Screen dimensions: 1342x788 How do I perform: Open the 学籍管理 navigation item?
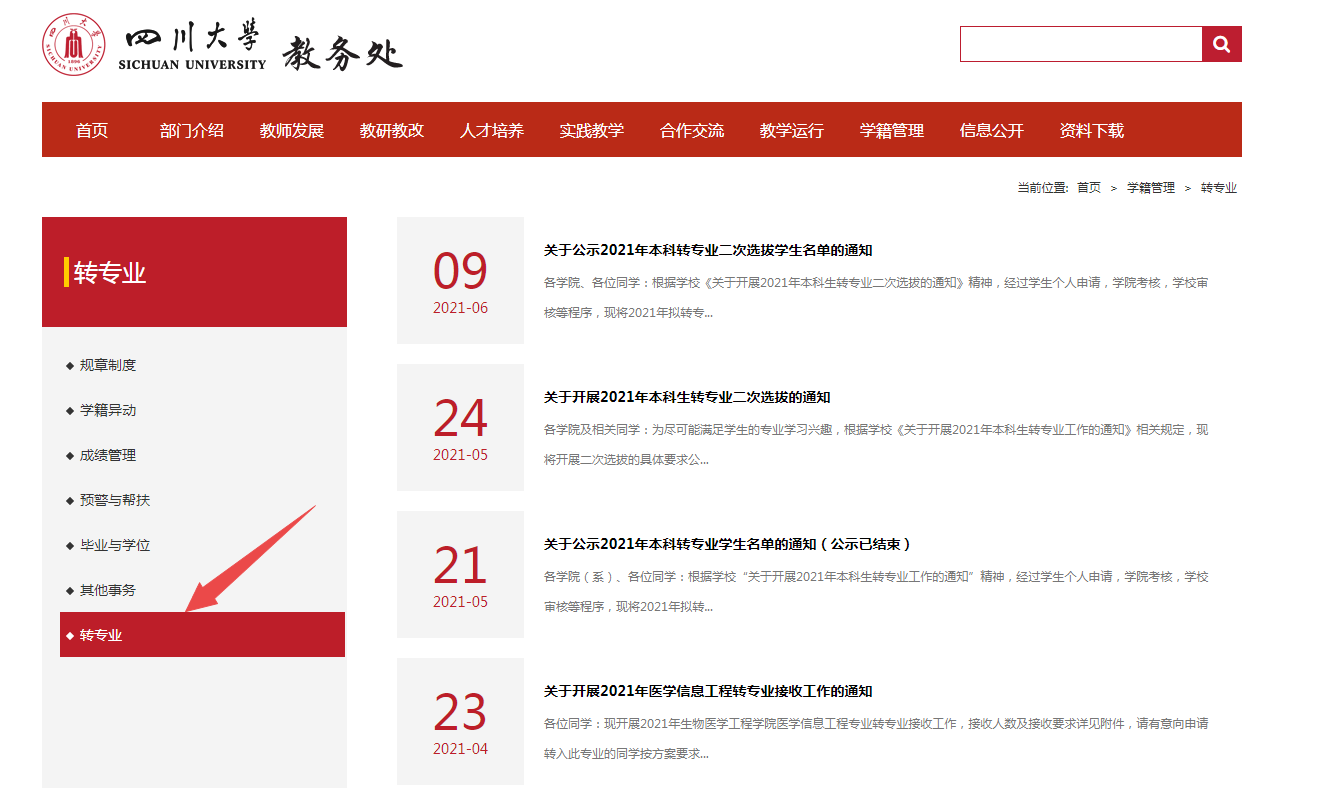[892, 130]
